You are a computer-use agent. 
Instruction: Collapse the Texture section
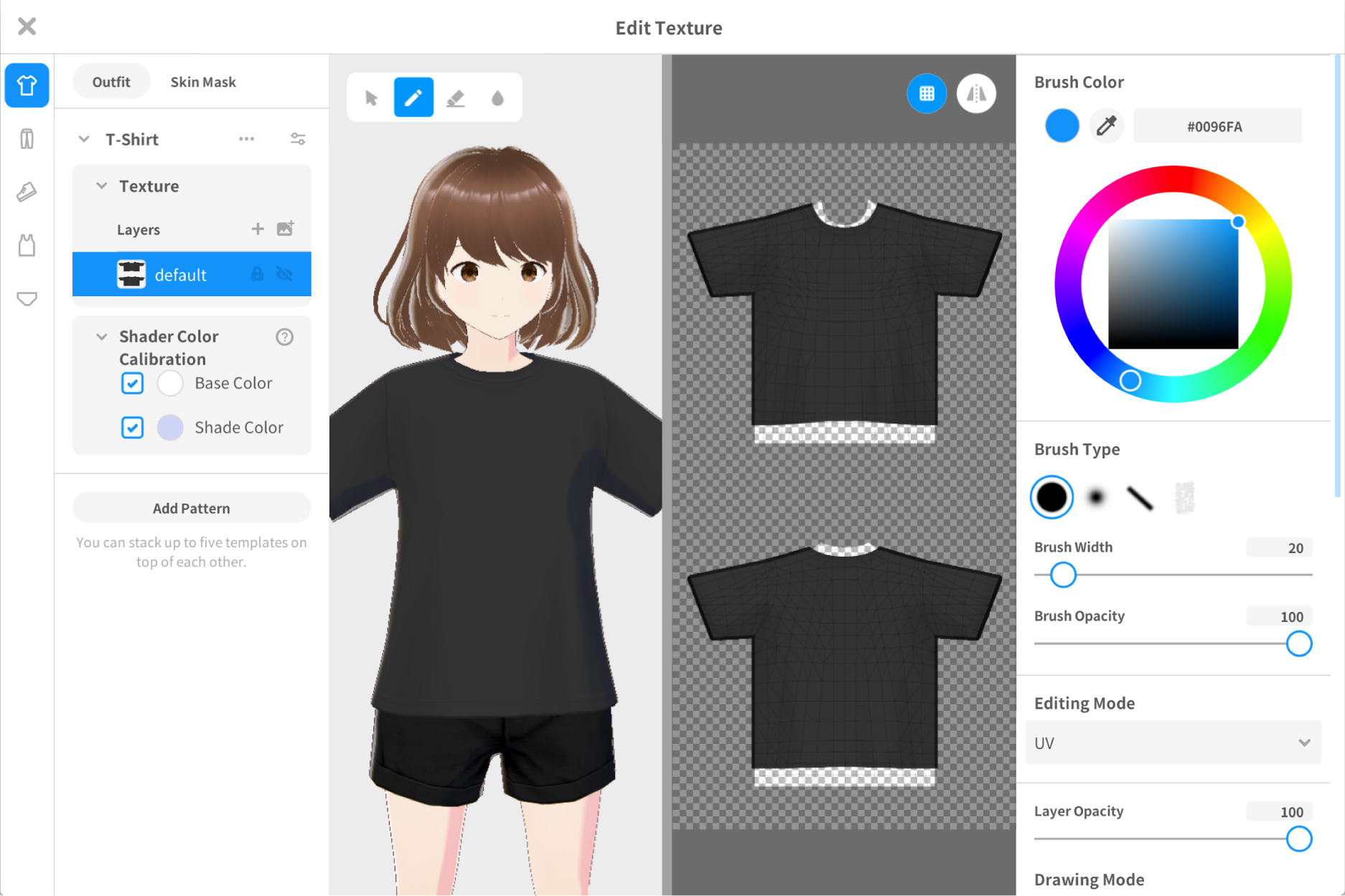coord(102,186)
